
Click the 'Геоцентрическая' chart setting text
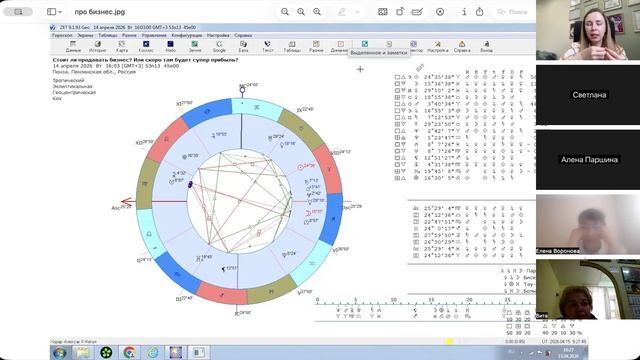click(74, 92)
